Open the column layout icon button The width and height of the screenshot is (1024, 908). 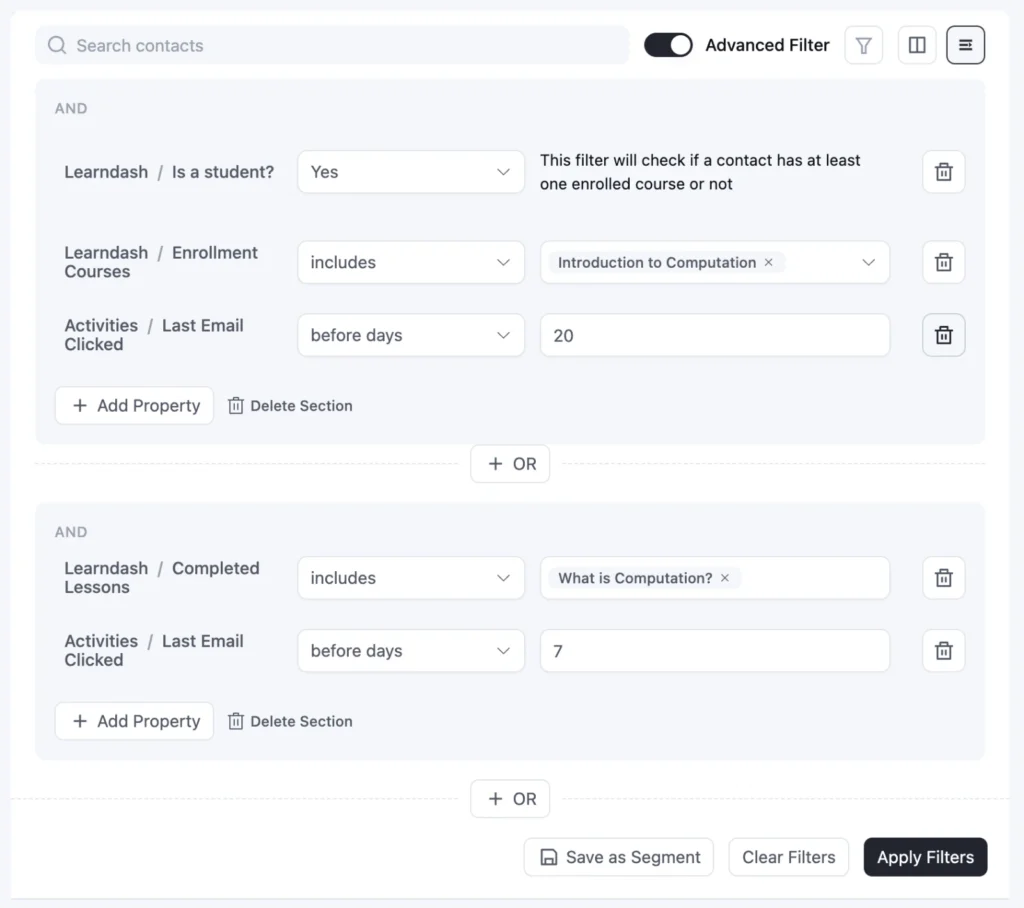917,45
